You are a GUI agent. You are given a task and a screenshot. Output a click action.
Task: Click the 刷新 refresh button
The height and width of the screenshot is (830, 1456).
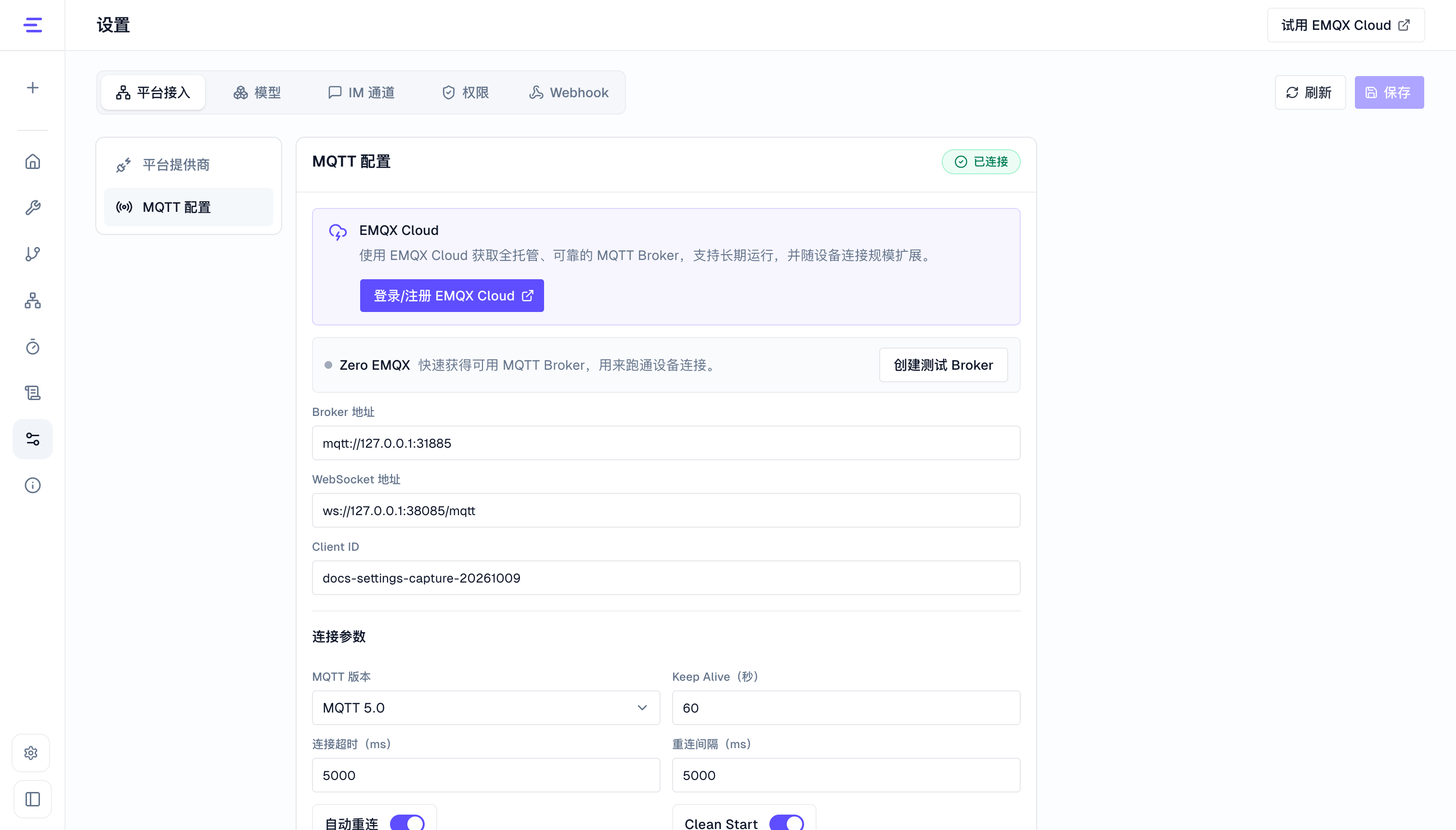[x=1310, y=92]
